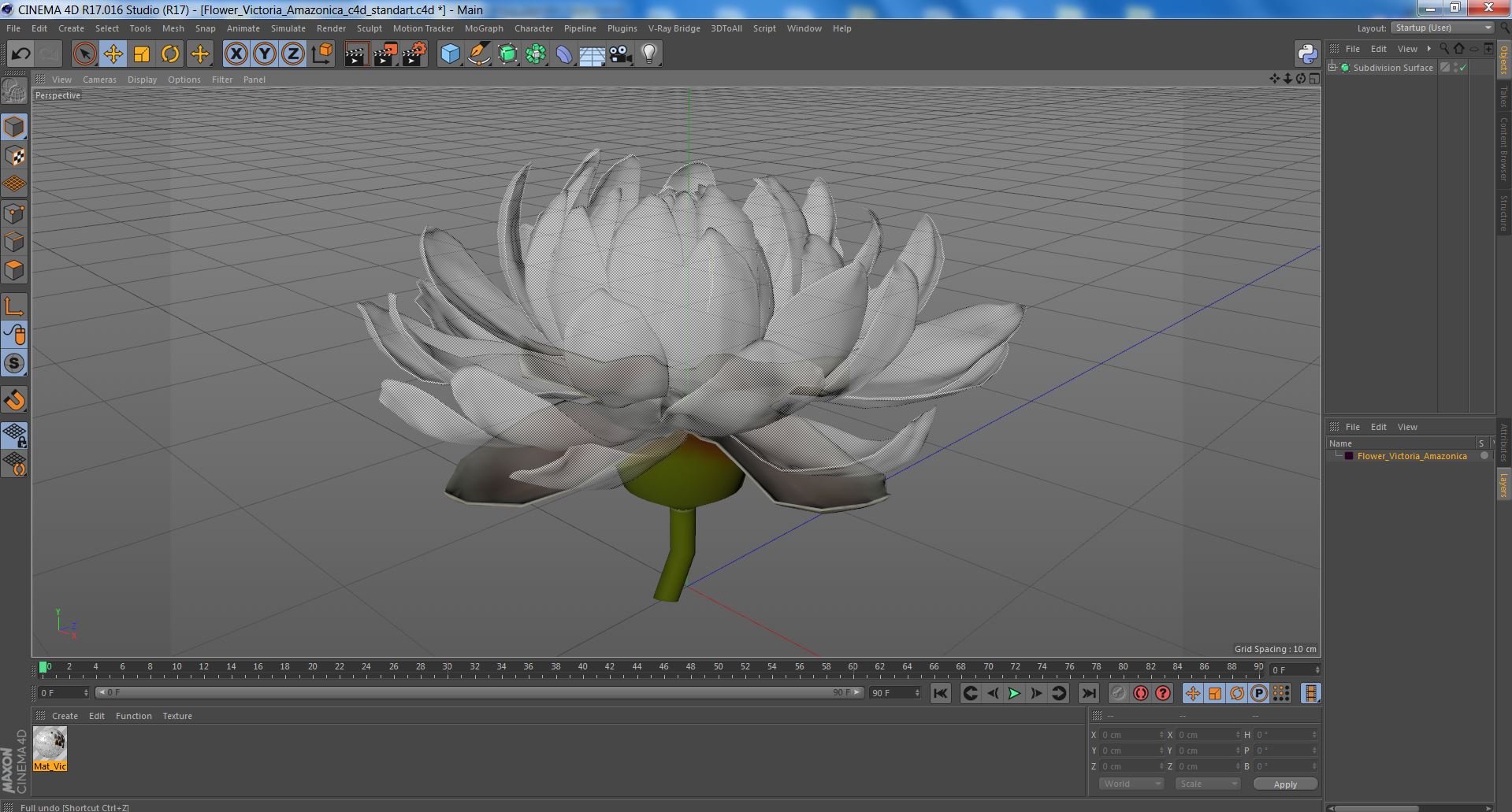1512x812 pixels.
Task: Open the MoGraph menu
Action: pos(483,28)
